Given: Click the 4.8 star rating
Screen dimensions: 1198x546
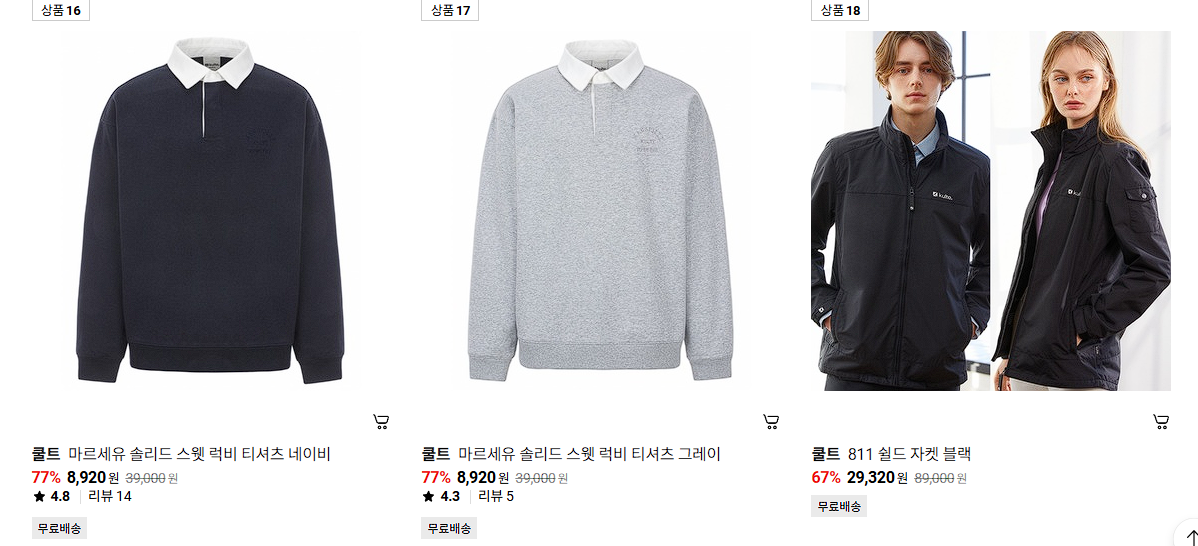Looking at the screenshot, I should coord(51,496).
